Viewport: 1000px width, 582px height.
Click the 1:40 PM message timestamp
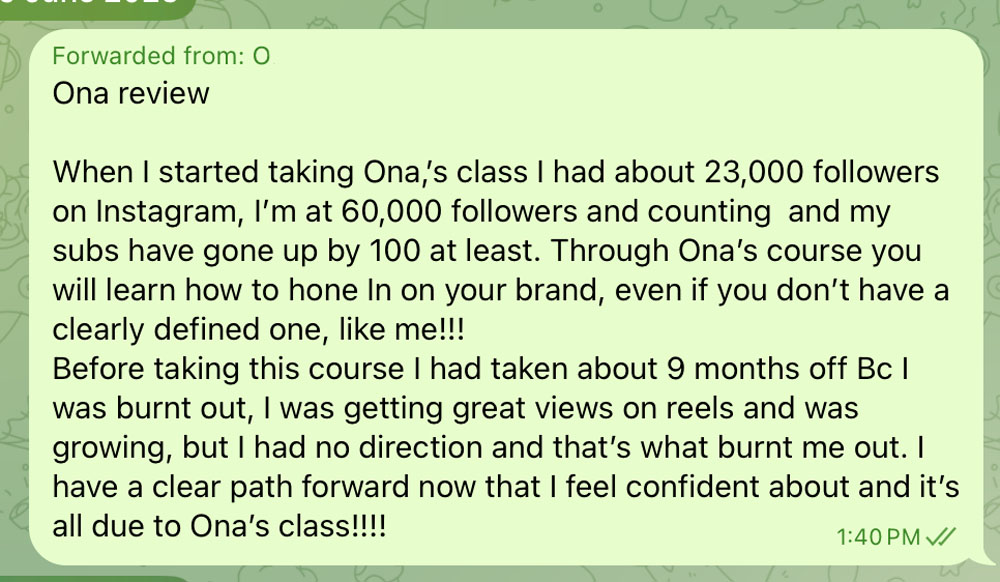pyautogui.click(x=878, y=537)
